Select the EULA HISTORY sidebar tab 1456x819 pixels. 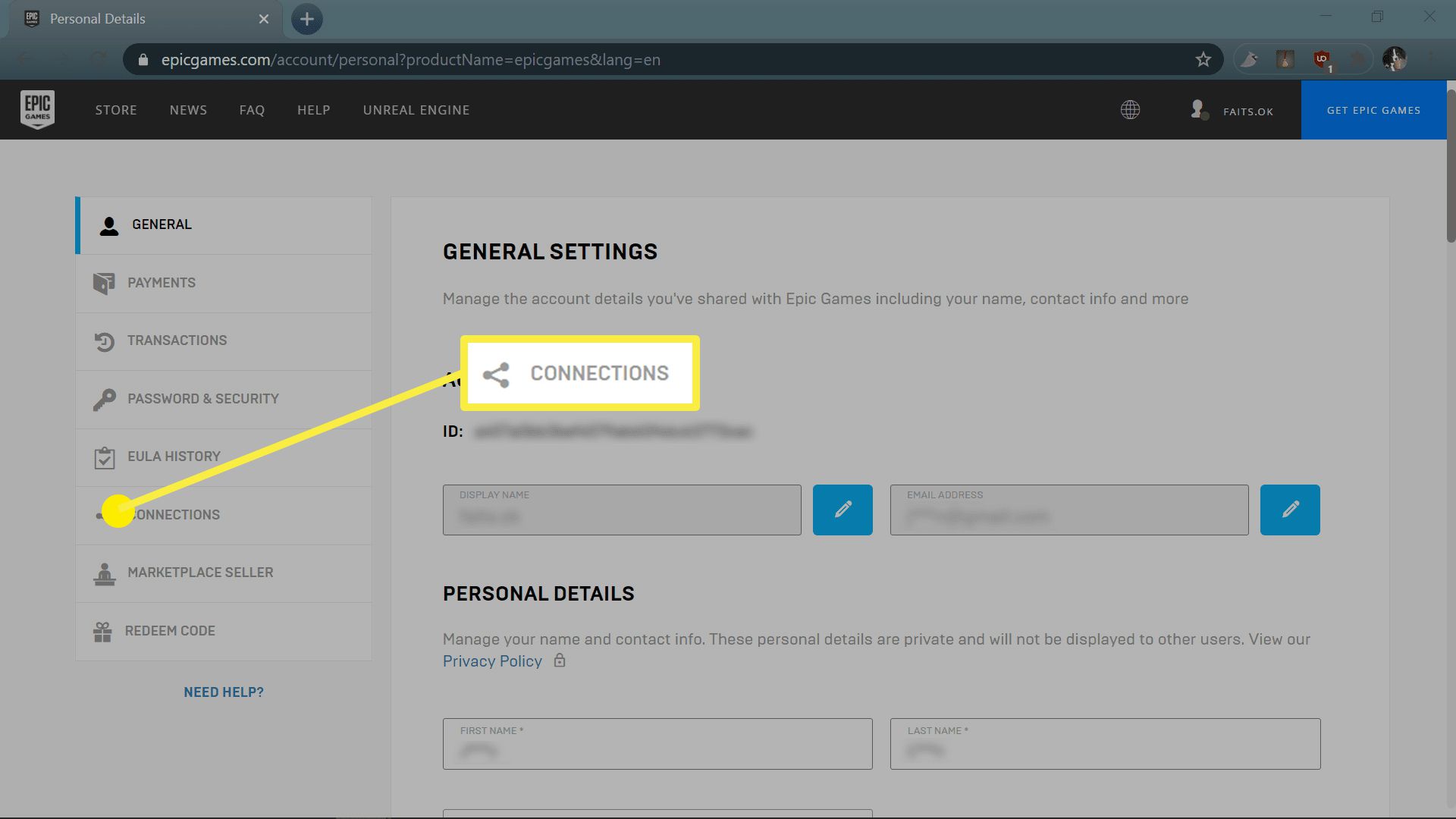[x=224, y=457]
